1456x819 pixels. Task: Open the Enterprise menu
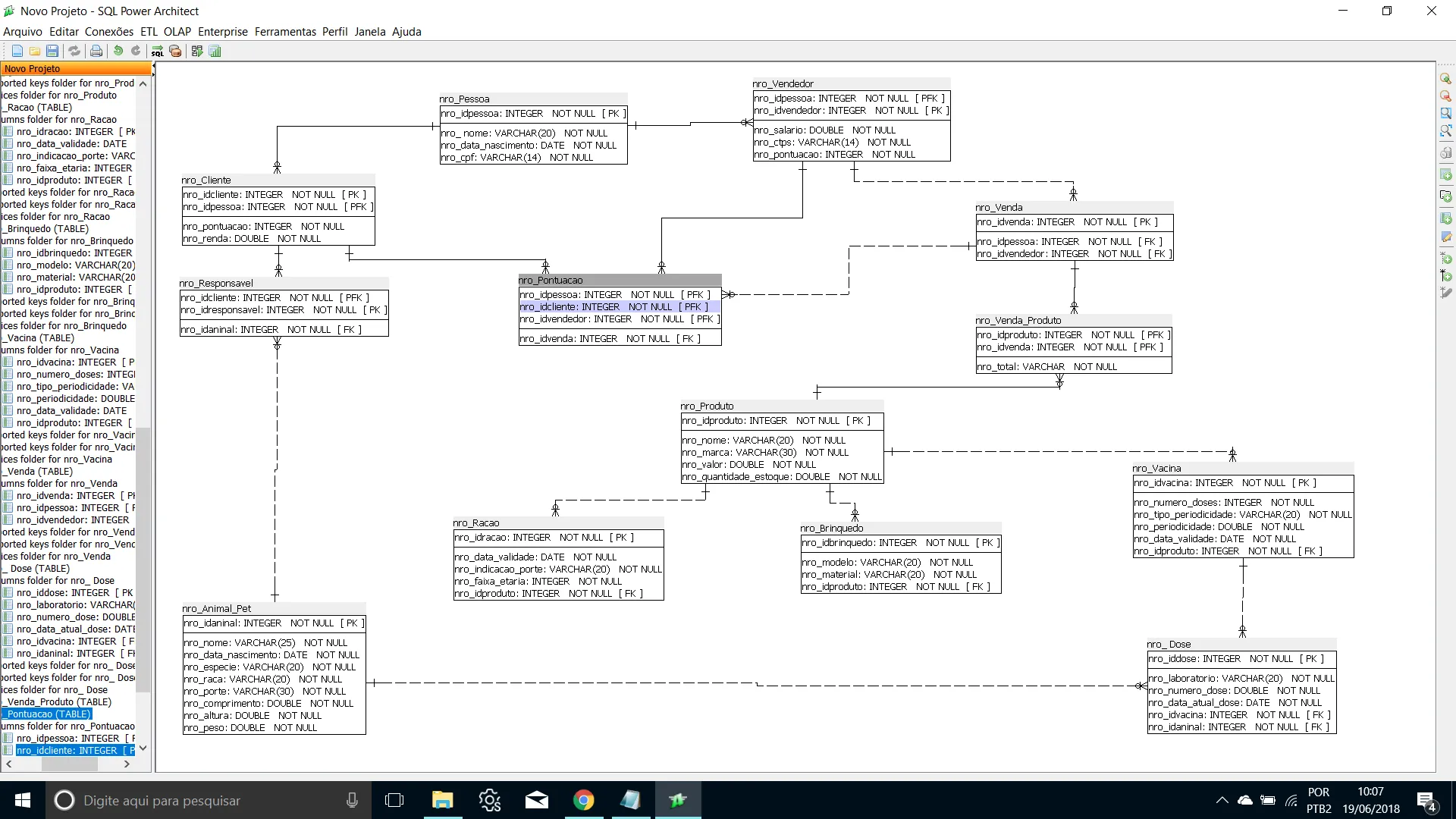coord(222,32)
